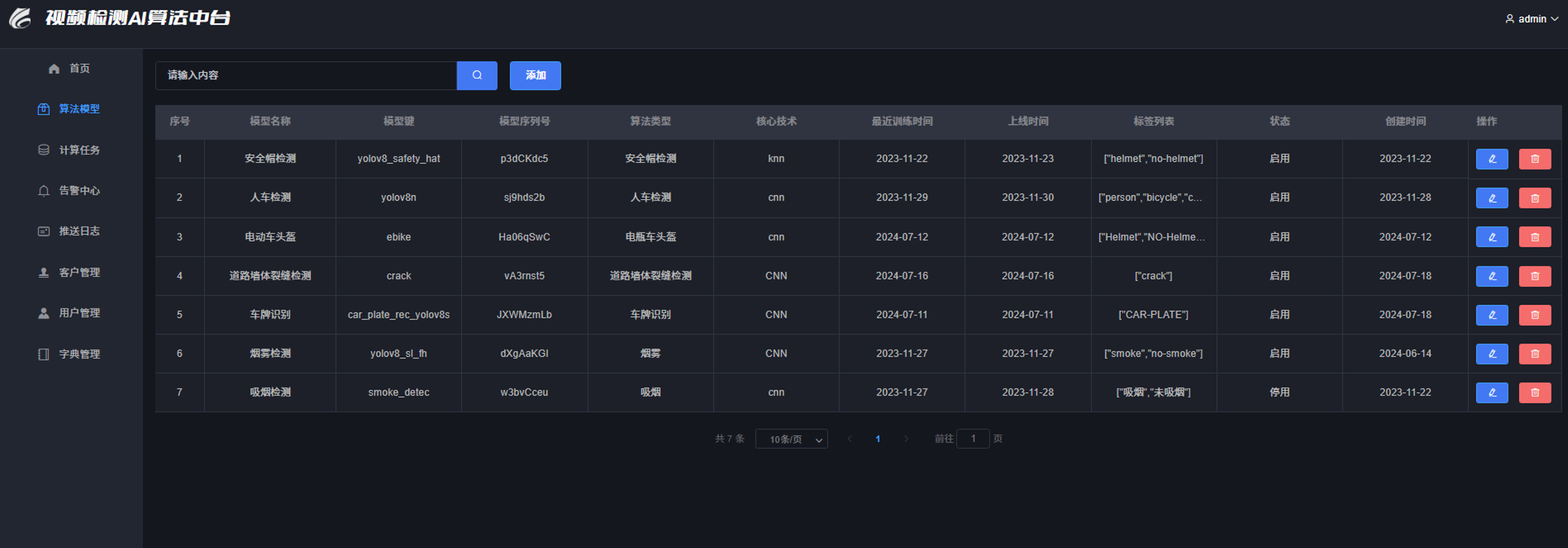Click the p3dCKdc5 serial number cell
Screen dimensions: 1568x548
pos(524,159)
